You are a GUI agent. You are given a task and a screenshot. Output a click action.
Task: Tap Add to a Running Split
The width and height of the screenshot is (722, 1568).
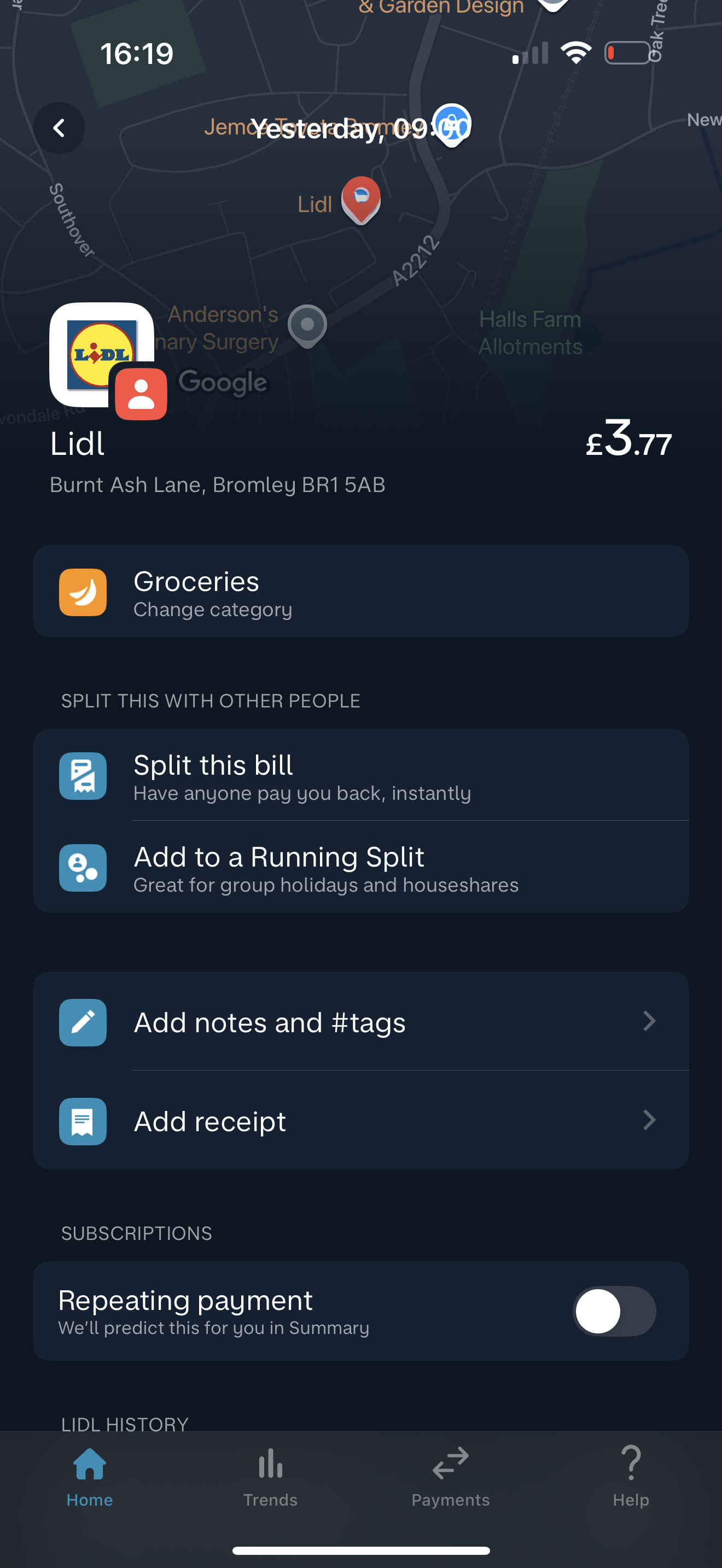tap(279, 857)
